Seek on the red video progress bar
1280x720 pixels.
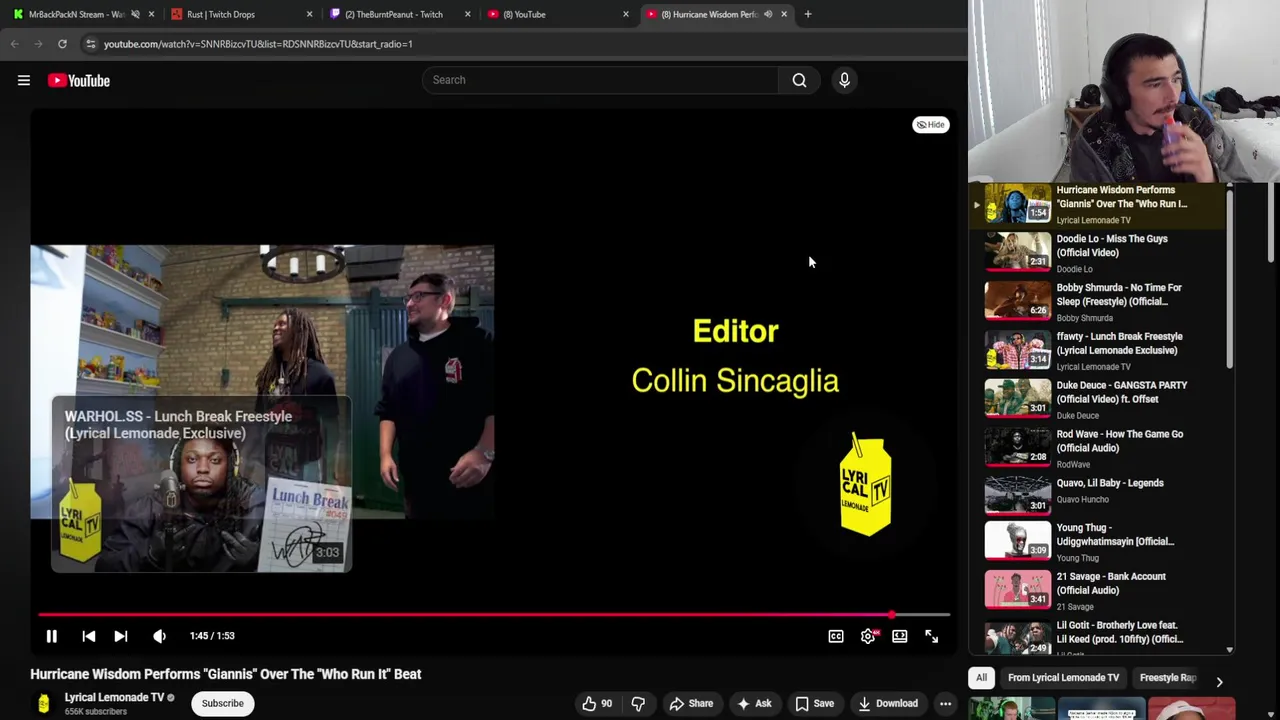[x=494, y=615]
